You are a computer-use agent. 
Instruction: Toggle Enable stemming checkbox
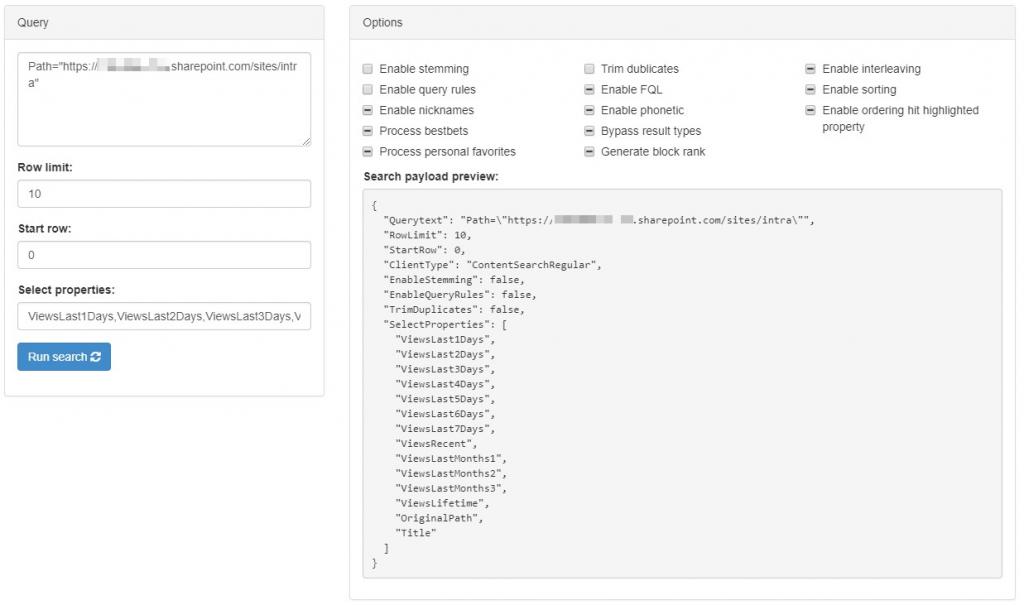pyautogui.click(x=368, y=69)
